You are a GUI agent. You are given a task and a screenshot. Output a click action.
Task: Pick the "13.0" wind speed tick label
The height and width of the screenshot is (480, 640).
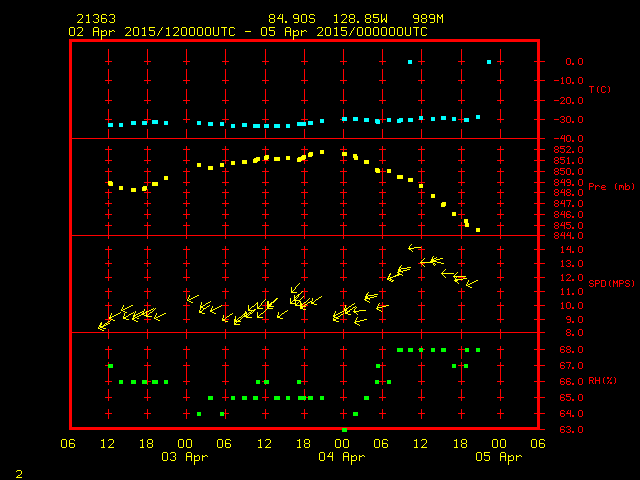click(x=571, y=264)
